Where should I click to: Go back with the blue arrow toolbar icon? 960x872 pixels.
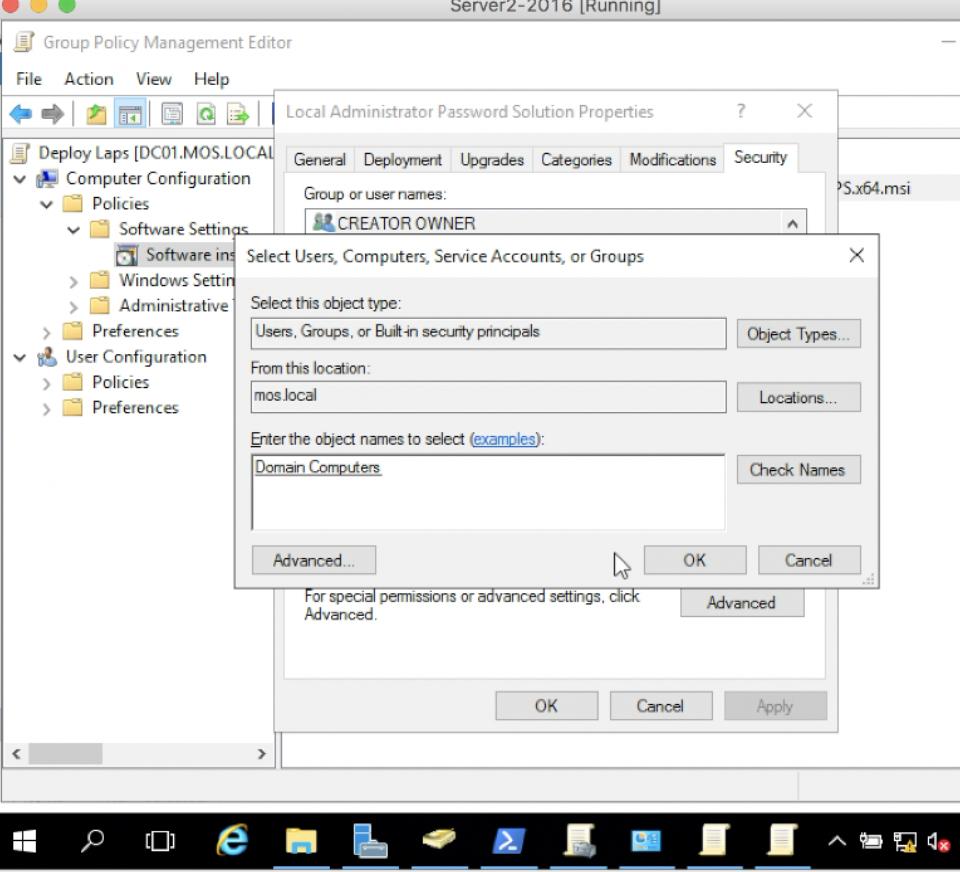coord(21,114)
